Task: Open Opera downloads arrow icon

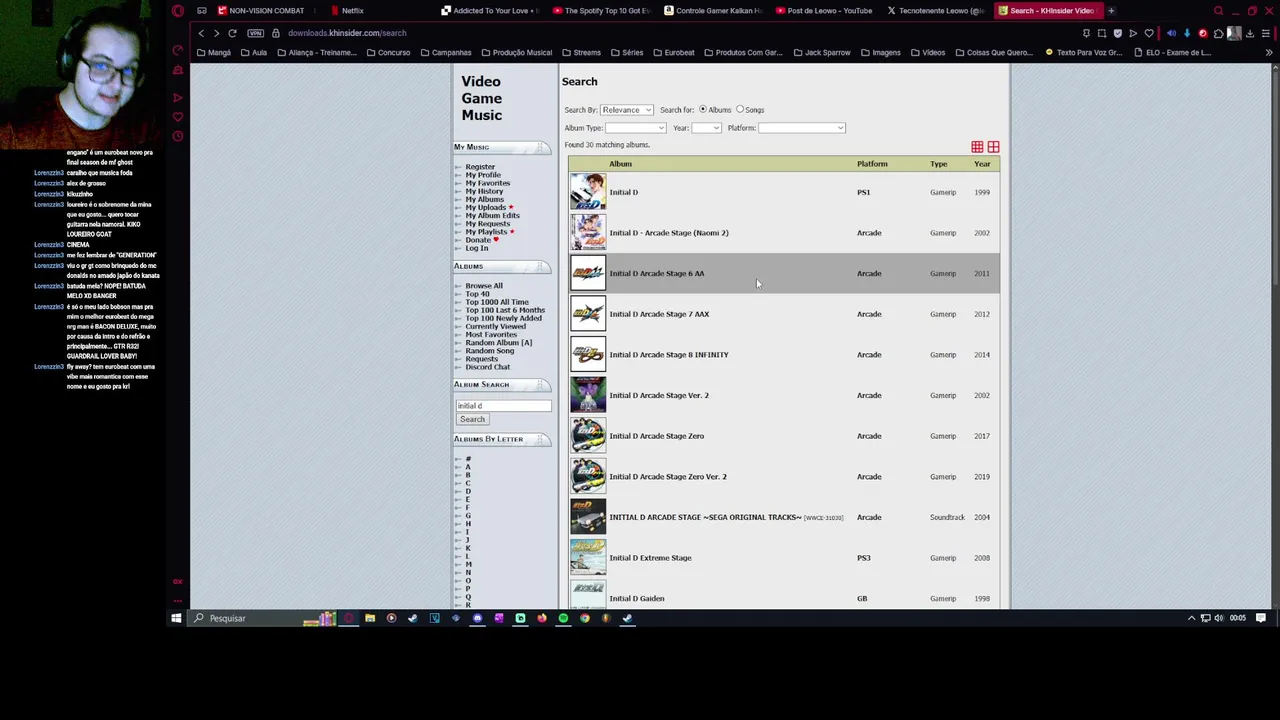Action: pos(1250,33)
